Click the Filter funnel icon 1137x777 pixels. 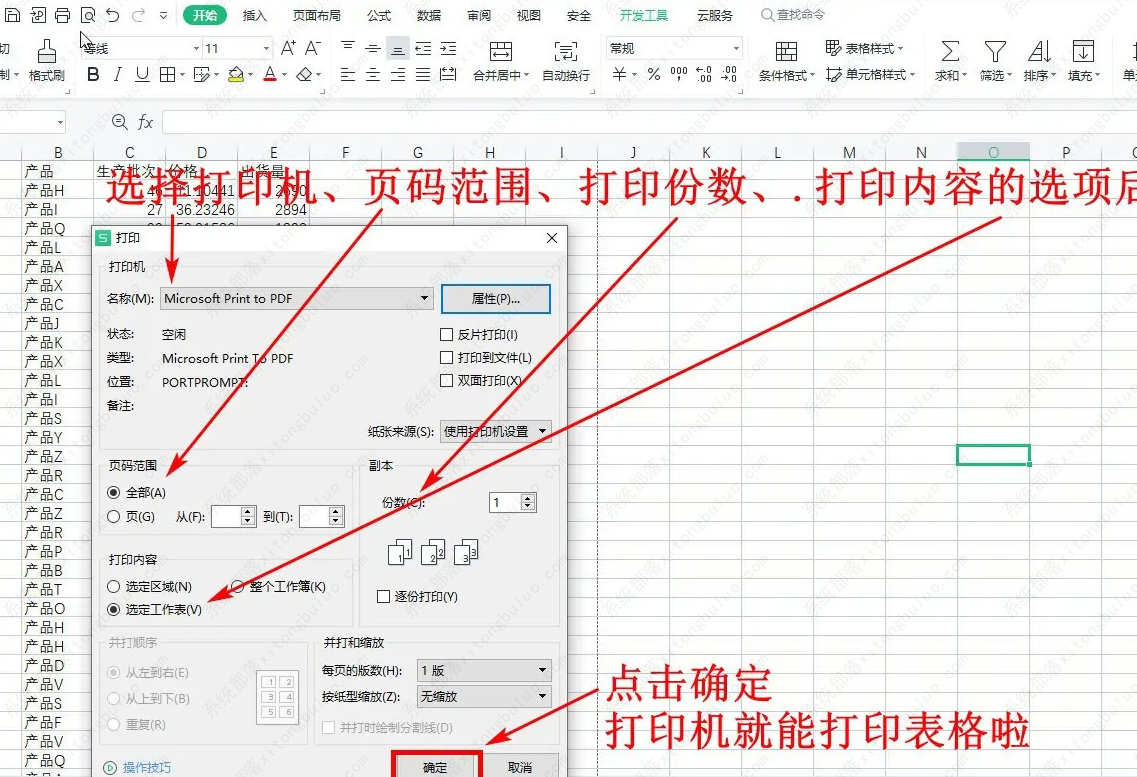pyautogui.click(x=994, y=52)
